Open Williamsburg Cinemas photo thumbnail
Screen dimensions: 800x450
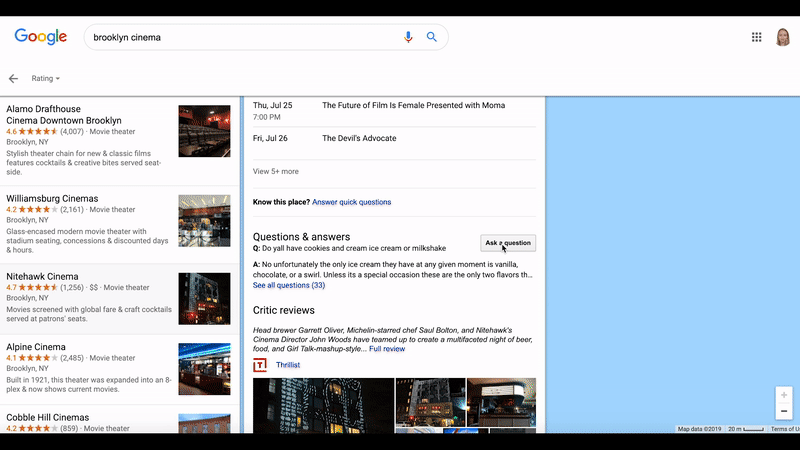coord(204,221)
